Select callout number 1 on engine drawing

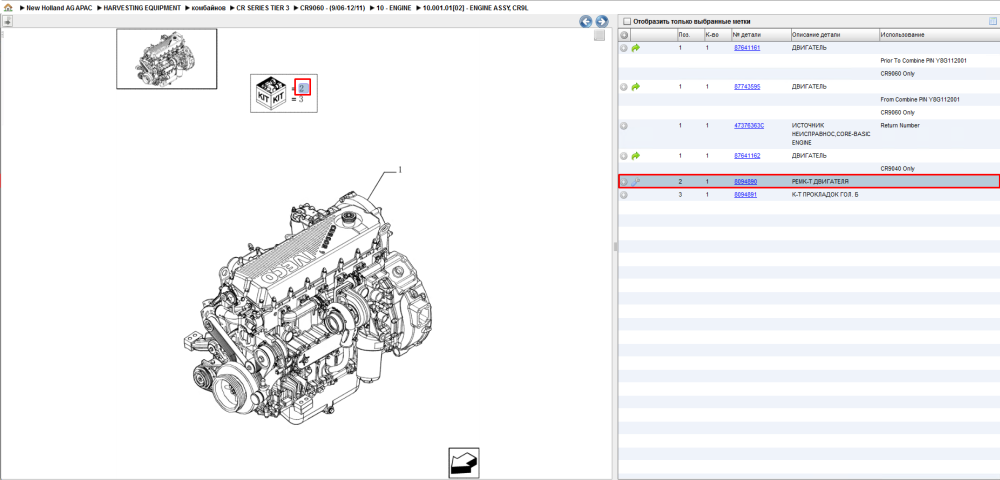(400, 170)
